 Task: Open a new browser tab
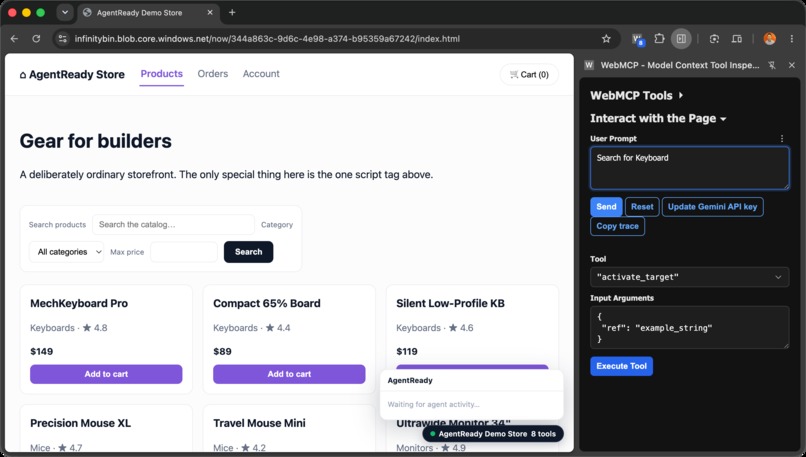[x=232, y=12]
